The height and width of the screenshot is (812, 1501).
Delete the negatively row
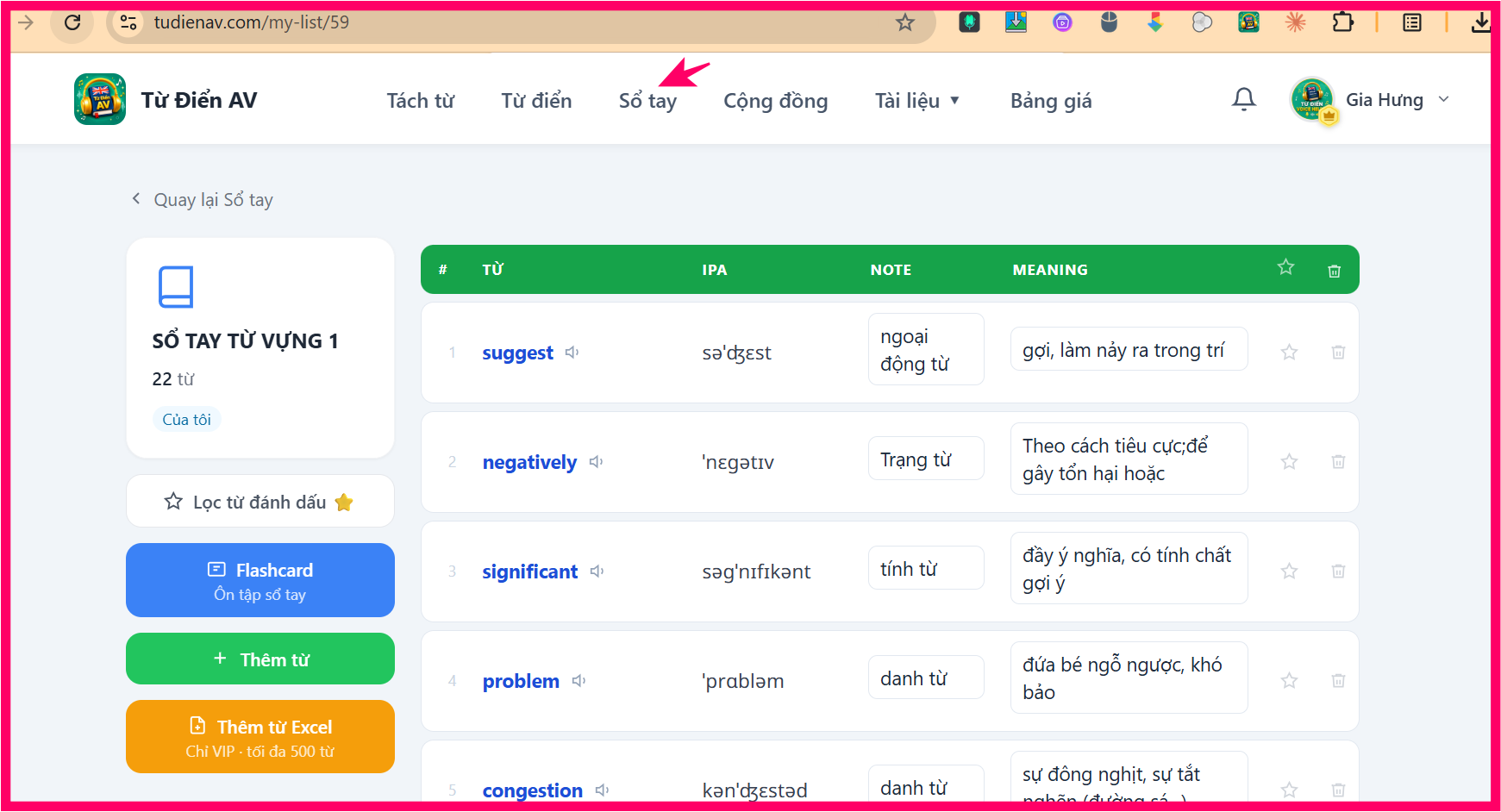[1338, 461]
